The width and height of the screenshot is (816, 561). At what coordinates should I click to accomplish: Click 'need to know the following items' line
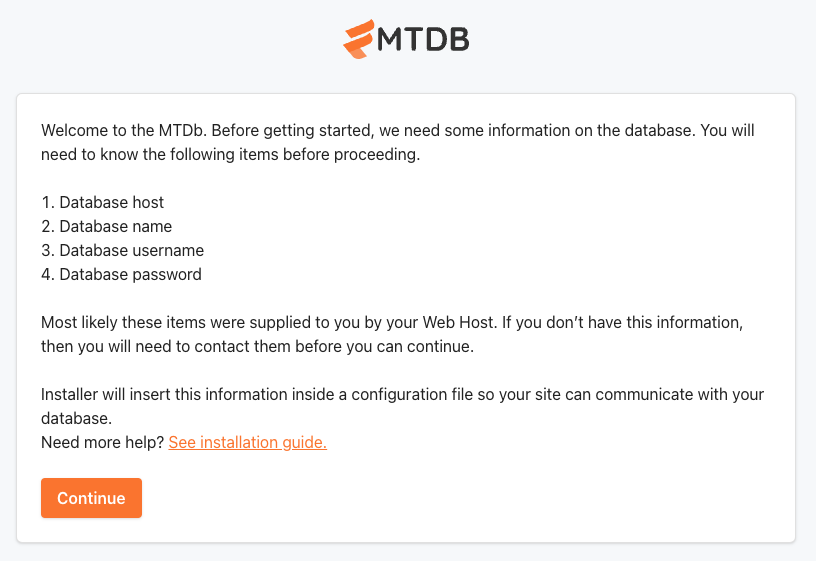[x=231, y=155]
